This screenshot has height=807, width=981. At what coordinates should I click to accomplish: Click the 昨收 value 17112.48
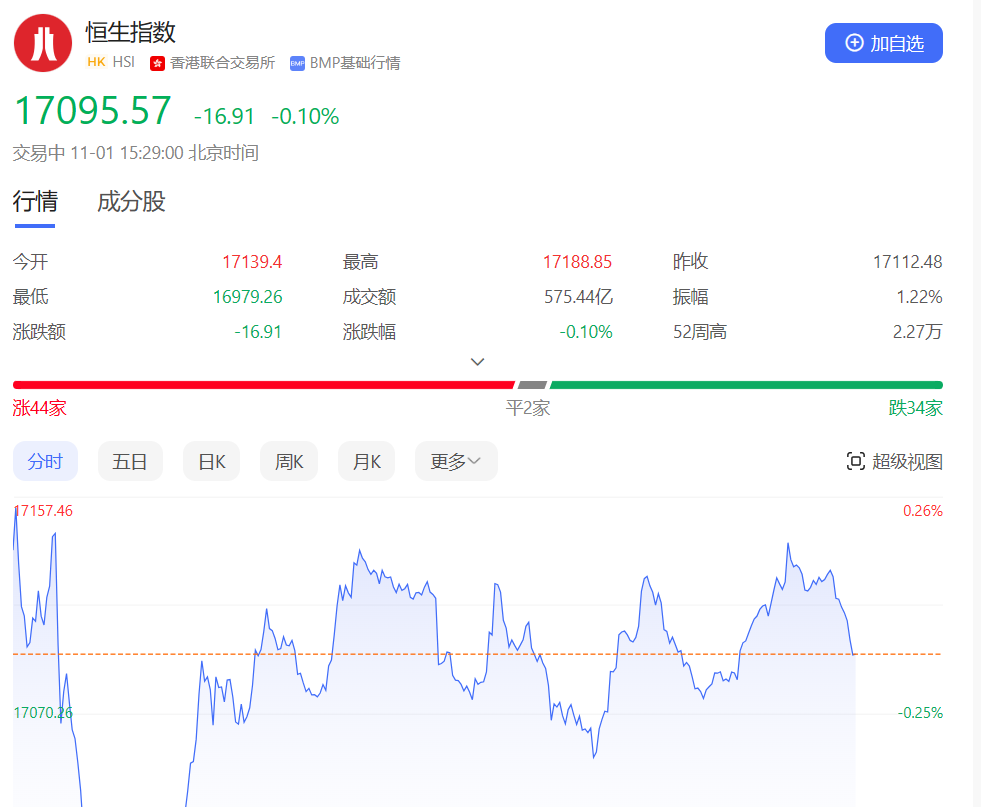point(908,261)
